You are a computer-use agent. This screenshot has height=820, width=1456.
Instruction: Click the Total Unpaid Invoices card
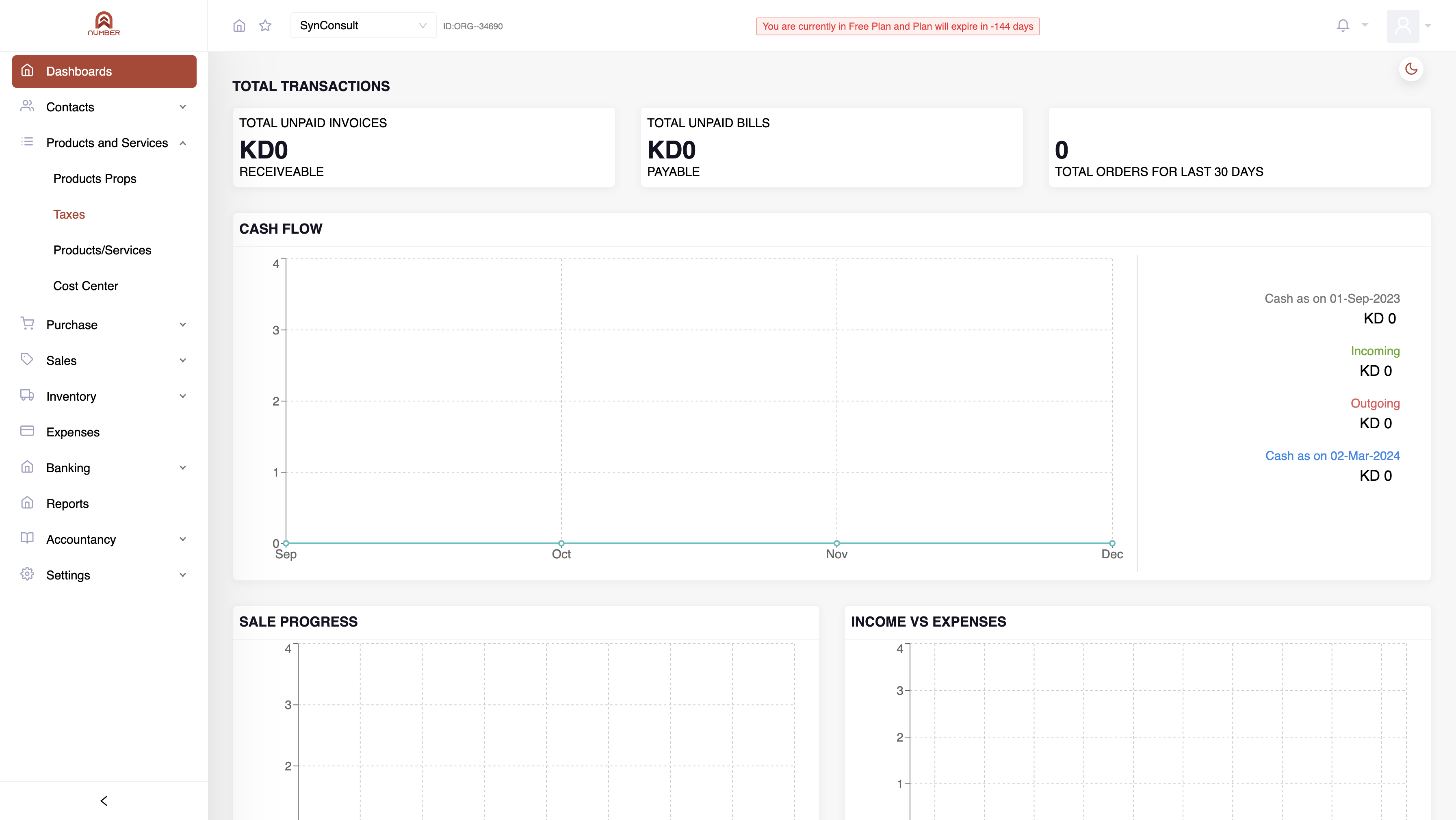424,148
